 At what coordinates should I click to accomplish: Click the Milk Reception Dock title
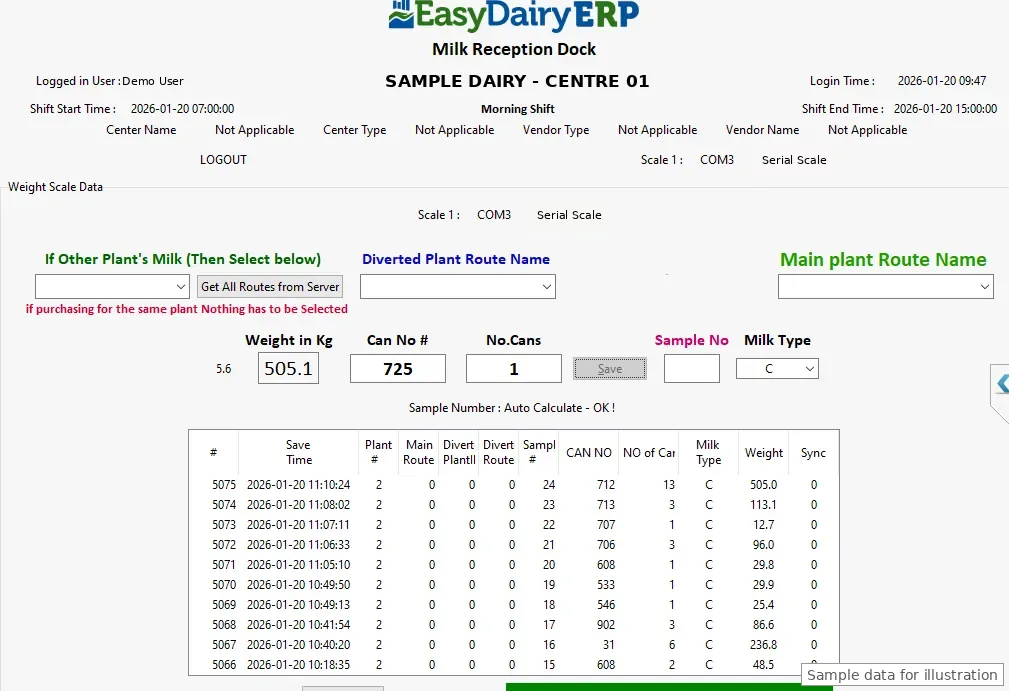(514, 49)
